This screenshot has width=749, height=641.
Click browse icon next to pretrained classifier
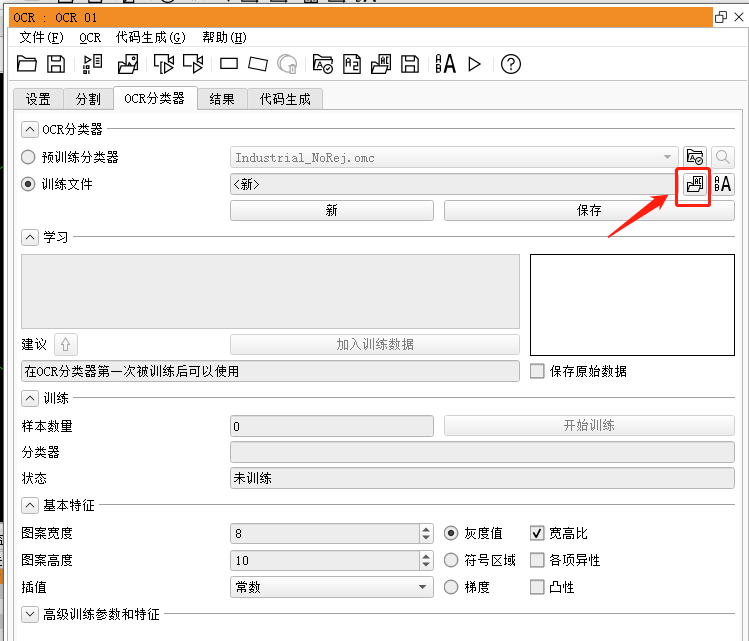click(694, 157)
